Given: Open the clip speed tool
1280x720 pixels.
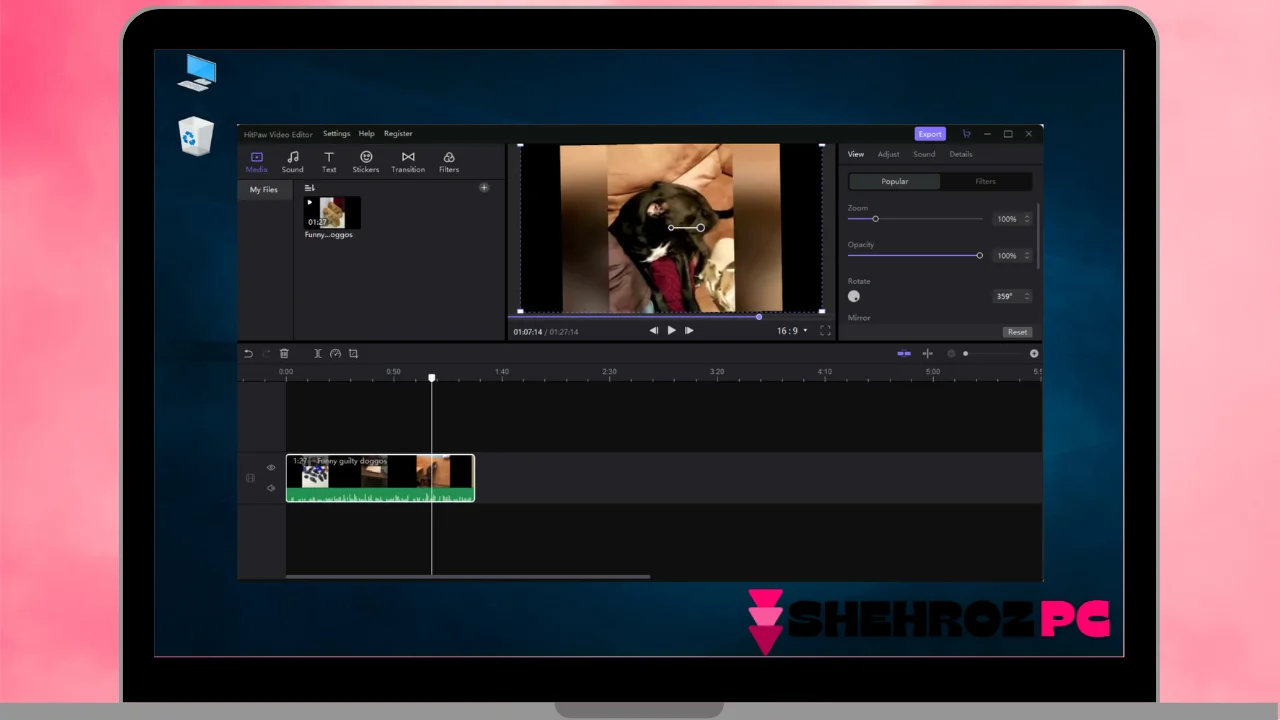Looking at the screenshot, I should pyautogui.click(x=336, y=353).
